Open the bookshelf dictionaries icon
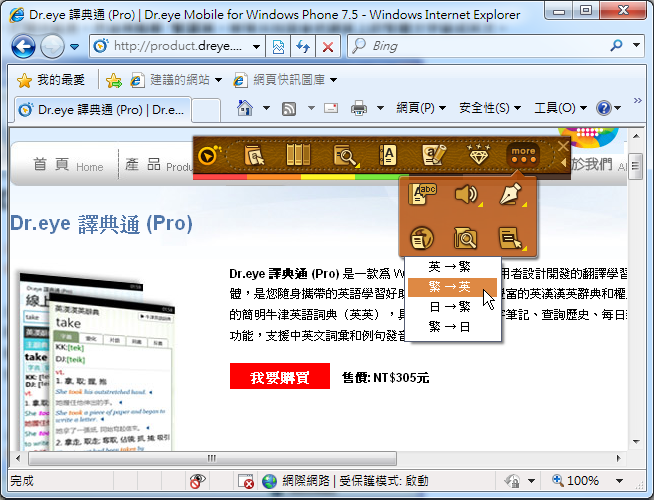The width and height of the screenshot is (654, 500). [x=298, y=155]
